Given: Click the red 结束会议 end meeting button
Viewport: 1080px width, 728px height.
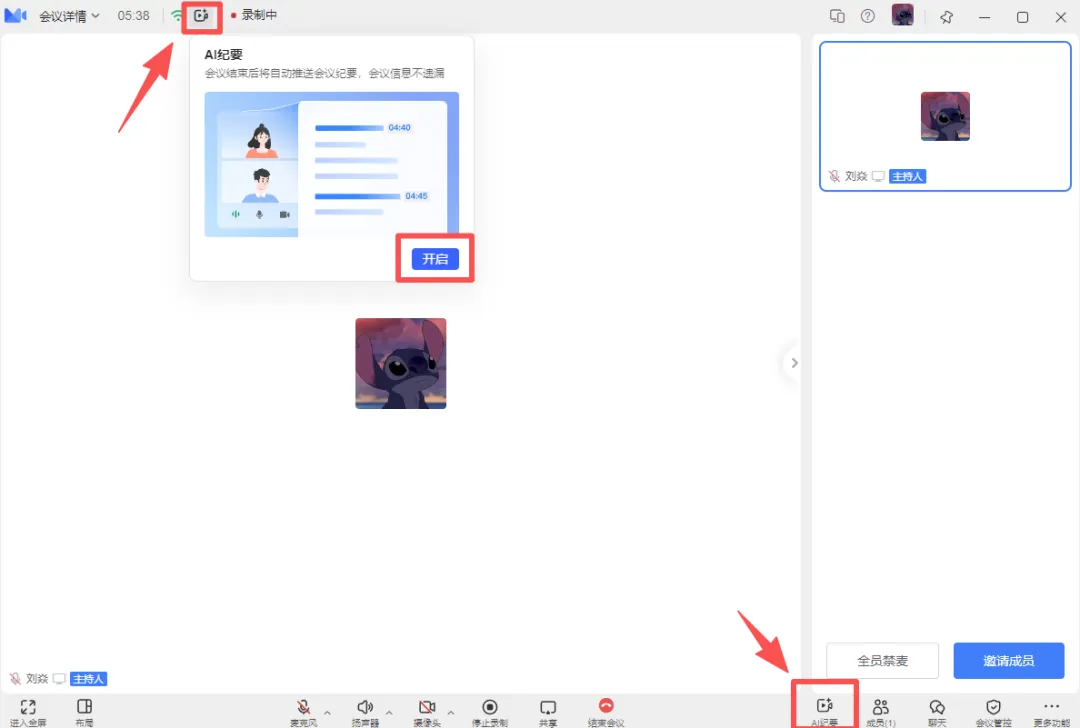Looking at the screenshot, I should tap(606, 712).
